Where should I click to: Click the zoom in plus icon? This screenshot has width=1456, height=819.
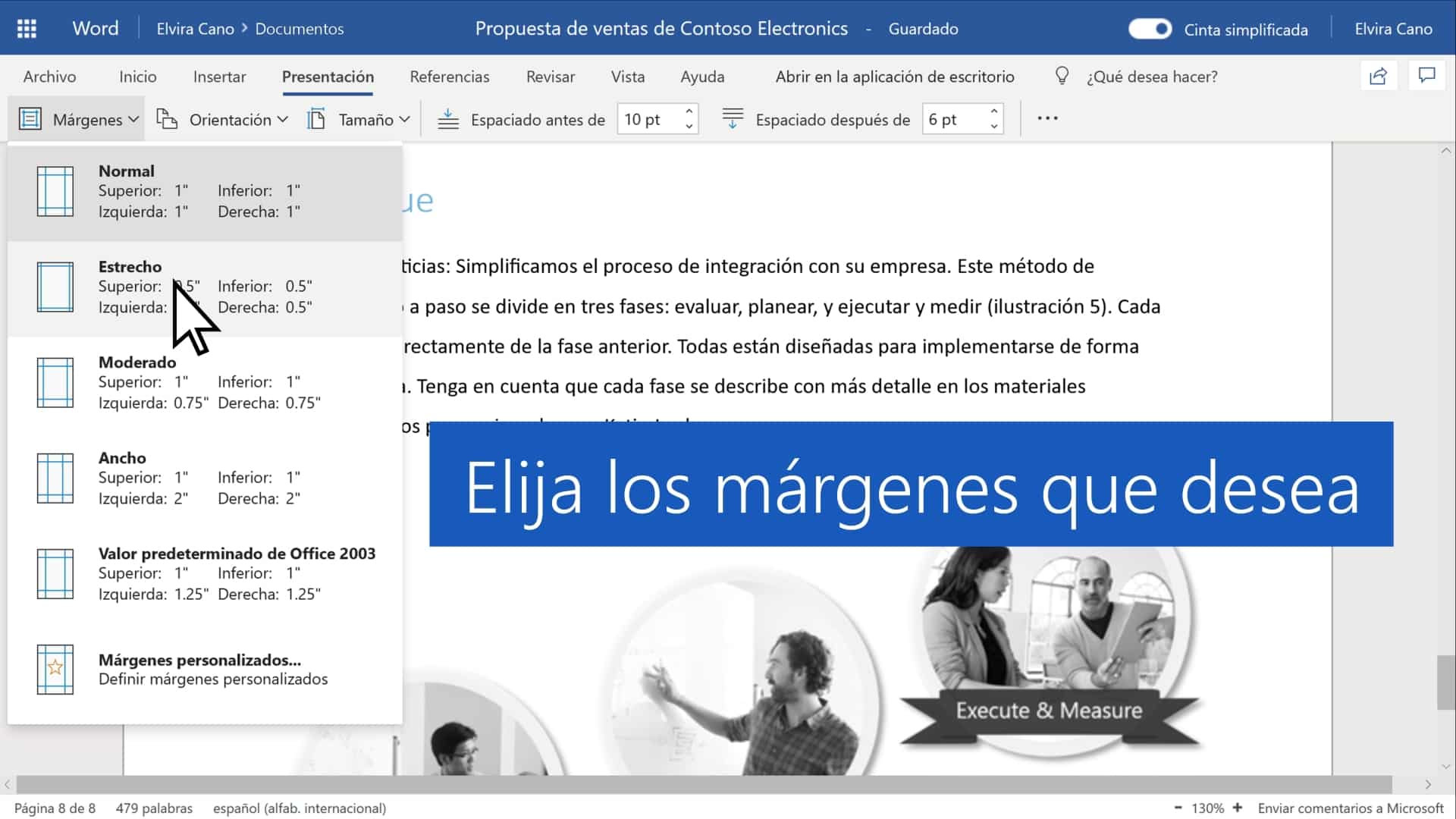tap(1238, 808)
